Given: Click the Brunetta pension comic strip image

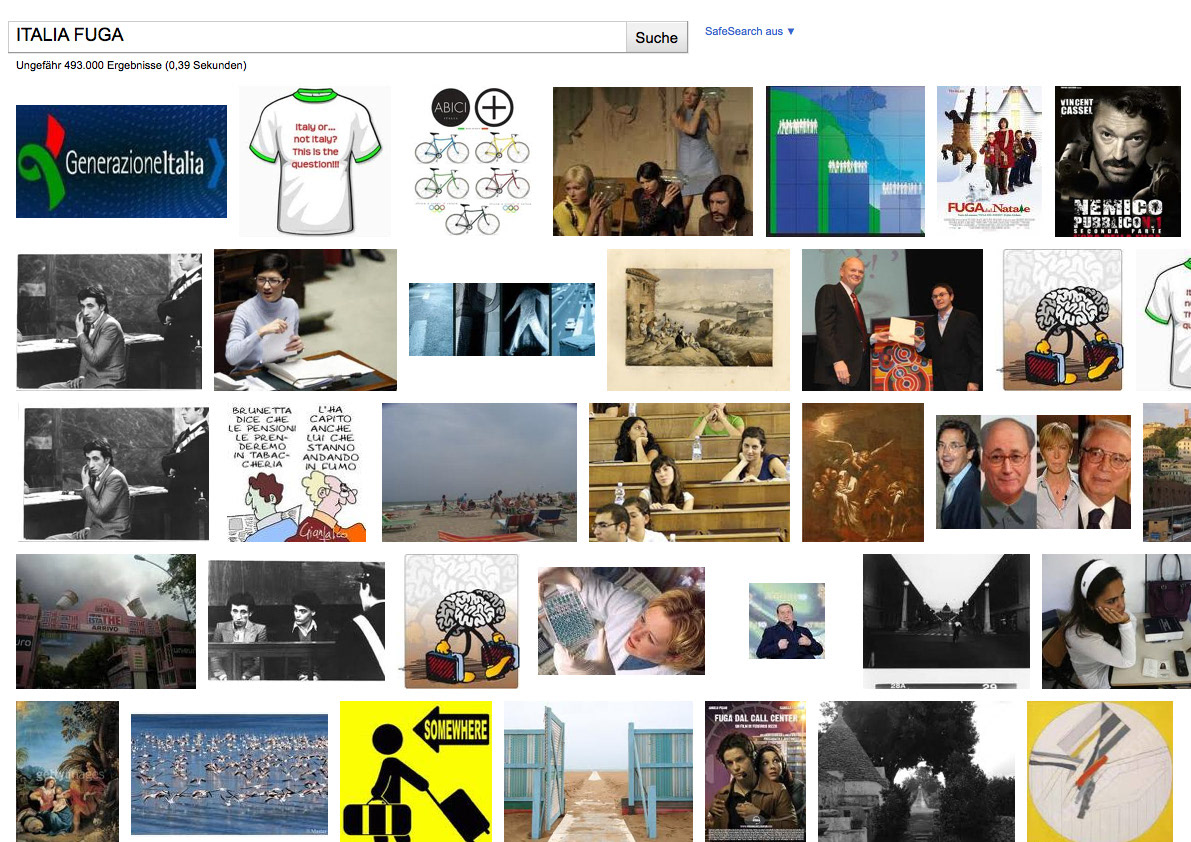Looking at the screenshot, I should (296, 472).
